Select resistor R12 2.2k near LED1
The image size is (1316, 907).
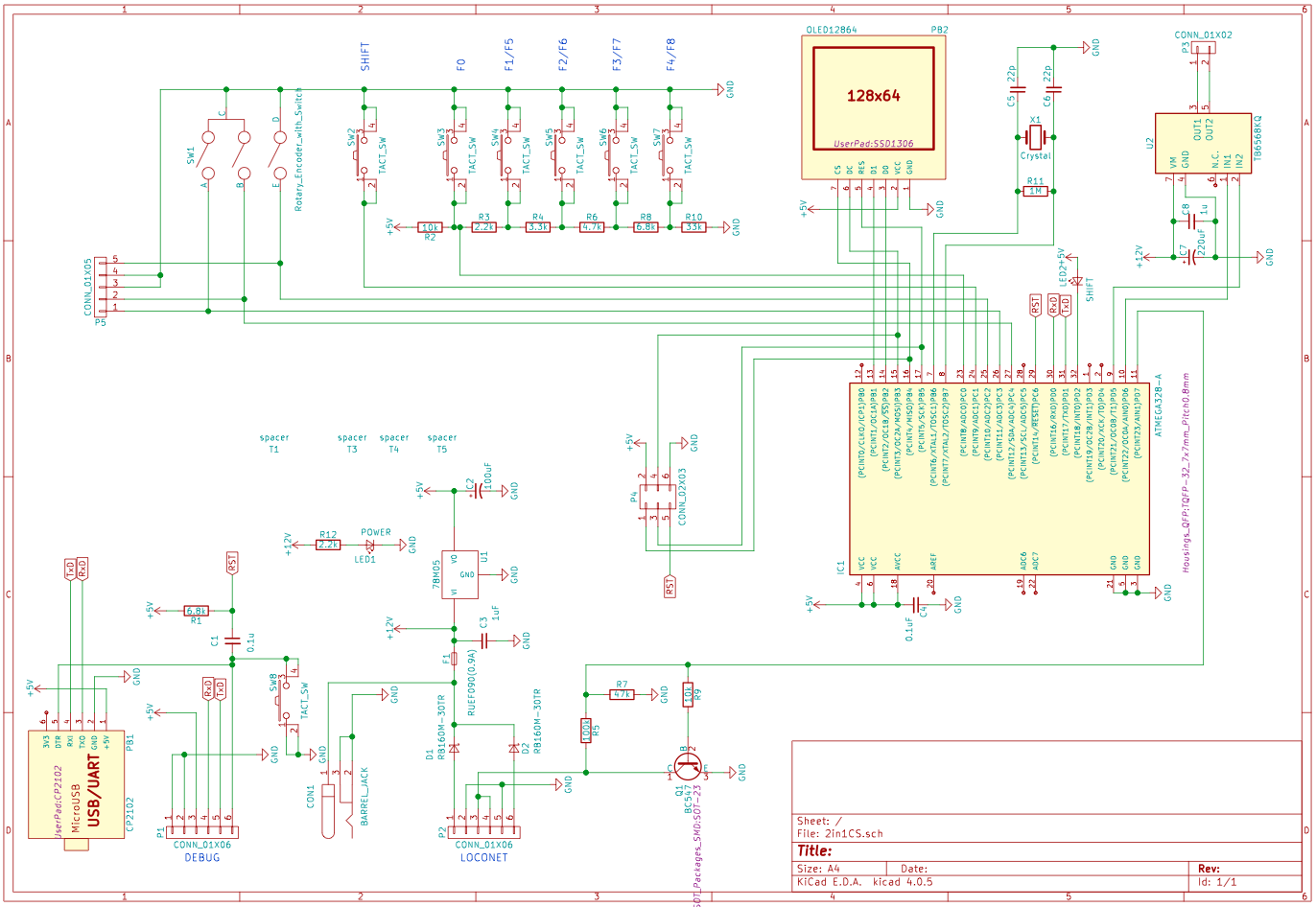[328, 545]
